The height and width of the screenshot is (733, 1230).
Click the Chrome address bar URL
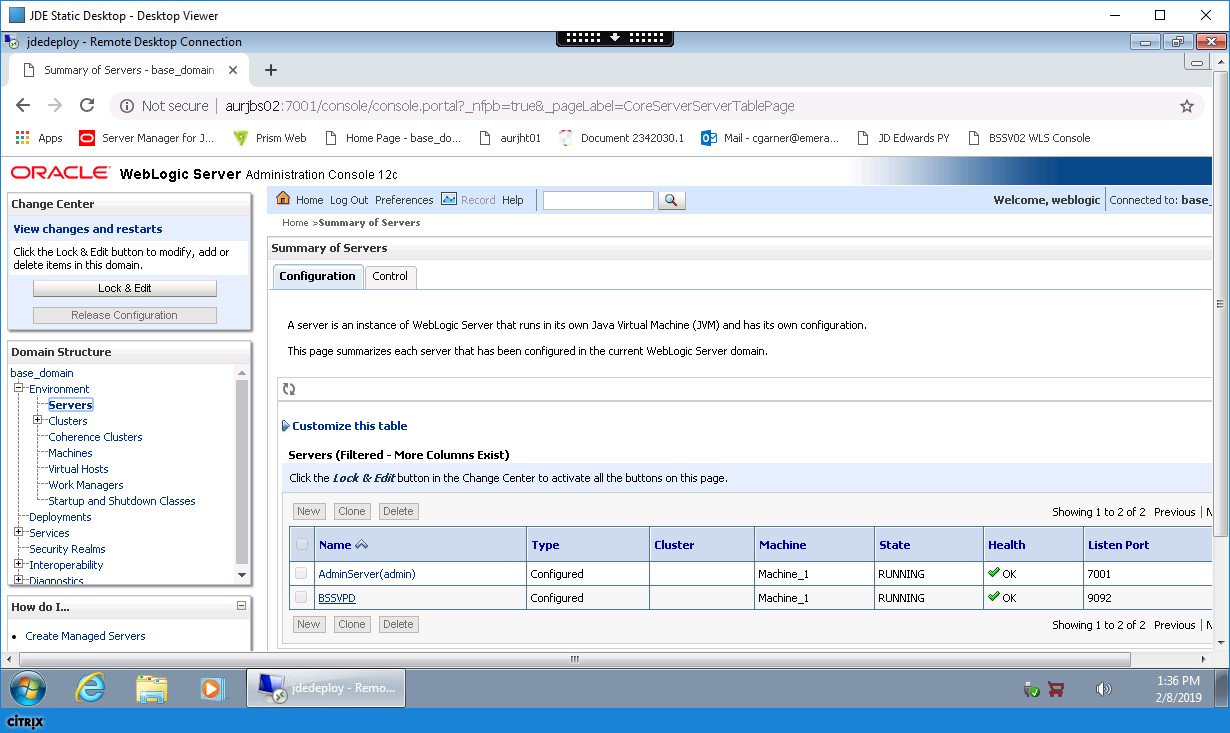(x=508, y=106)
